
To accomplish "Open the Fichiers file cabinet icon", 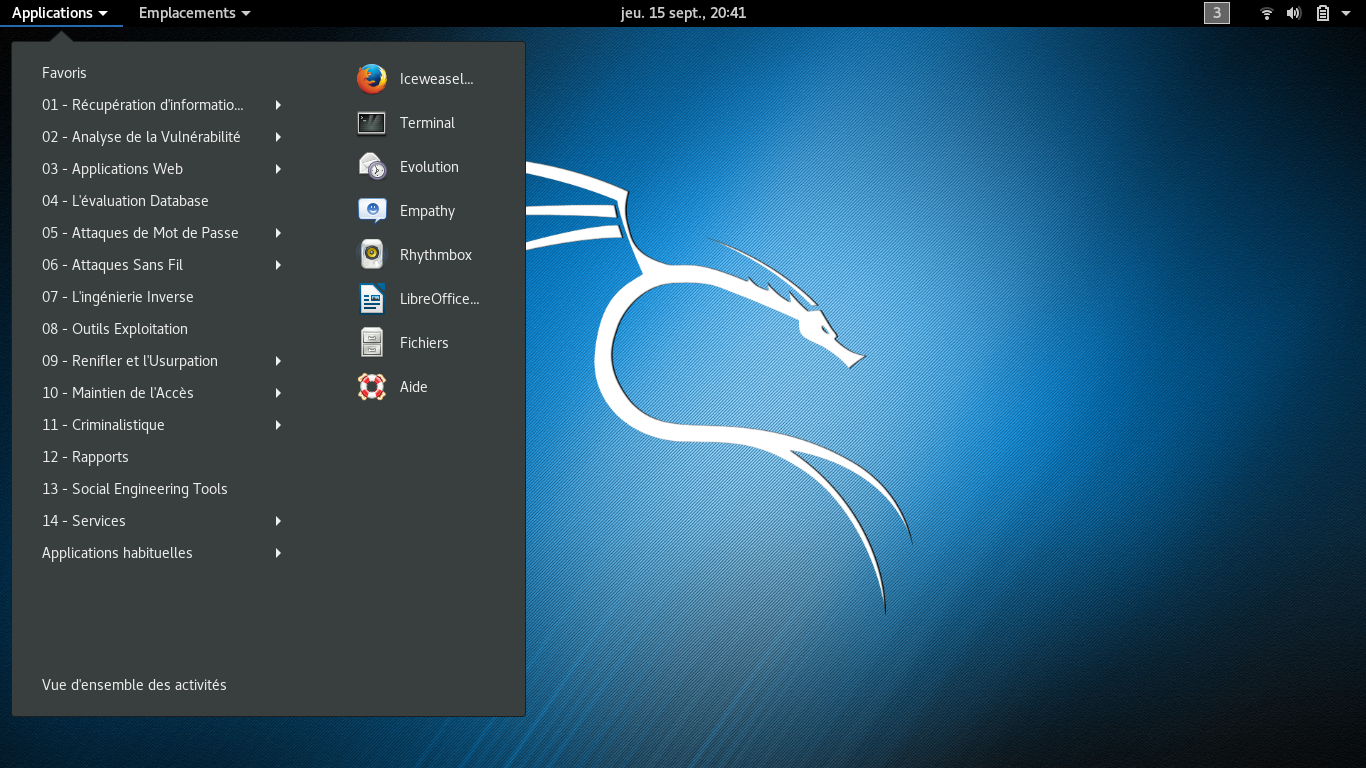I will click(x=372, y=343).
